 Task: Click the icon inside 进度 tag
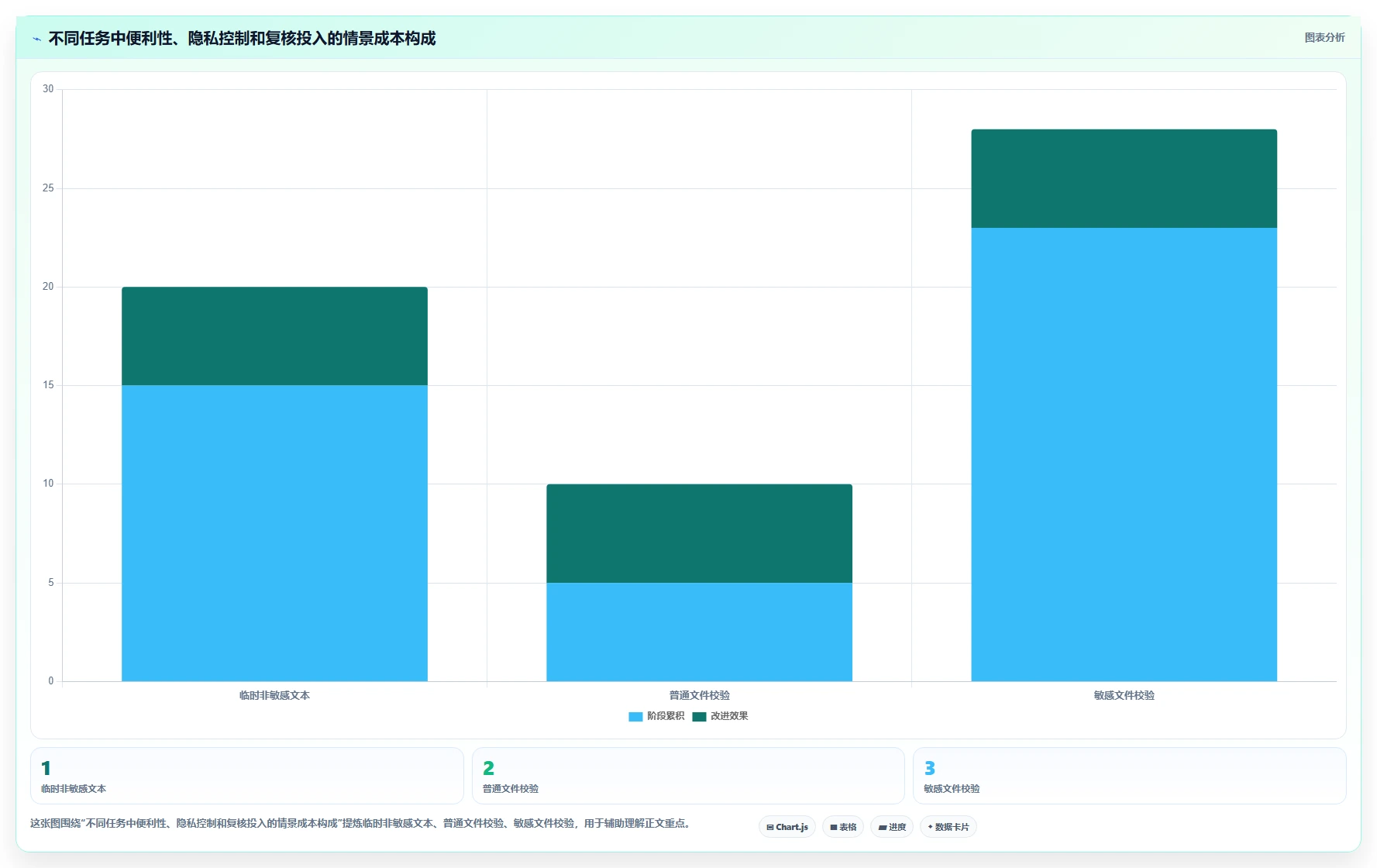(x=882, y=828)
